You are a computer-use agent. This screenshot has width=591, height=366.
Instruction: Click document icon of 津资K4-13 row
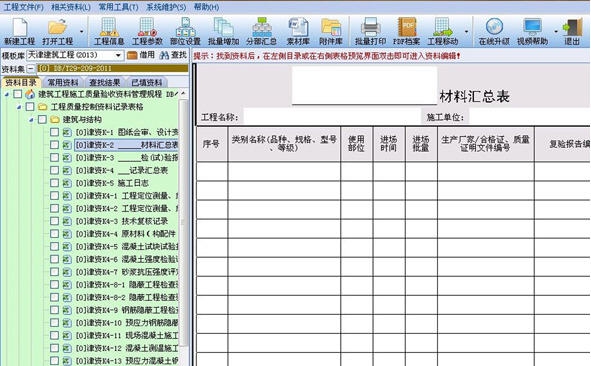coord(67,361)
